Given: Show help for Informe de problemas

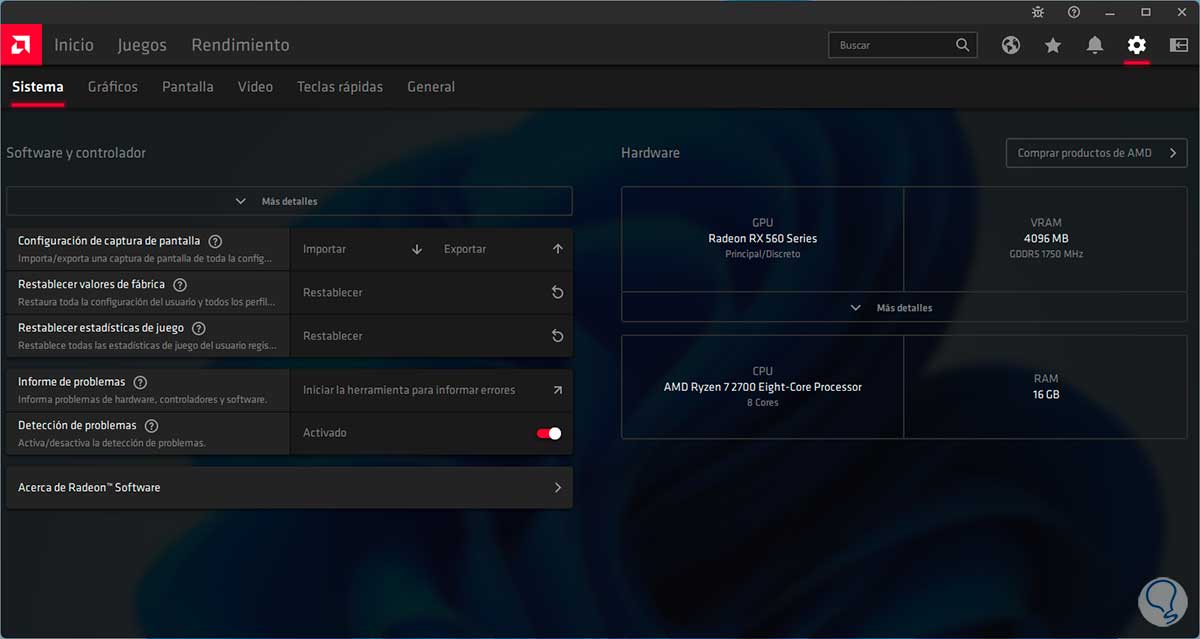Looking at the screenshot, I should pos(140,382).
